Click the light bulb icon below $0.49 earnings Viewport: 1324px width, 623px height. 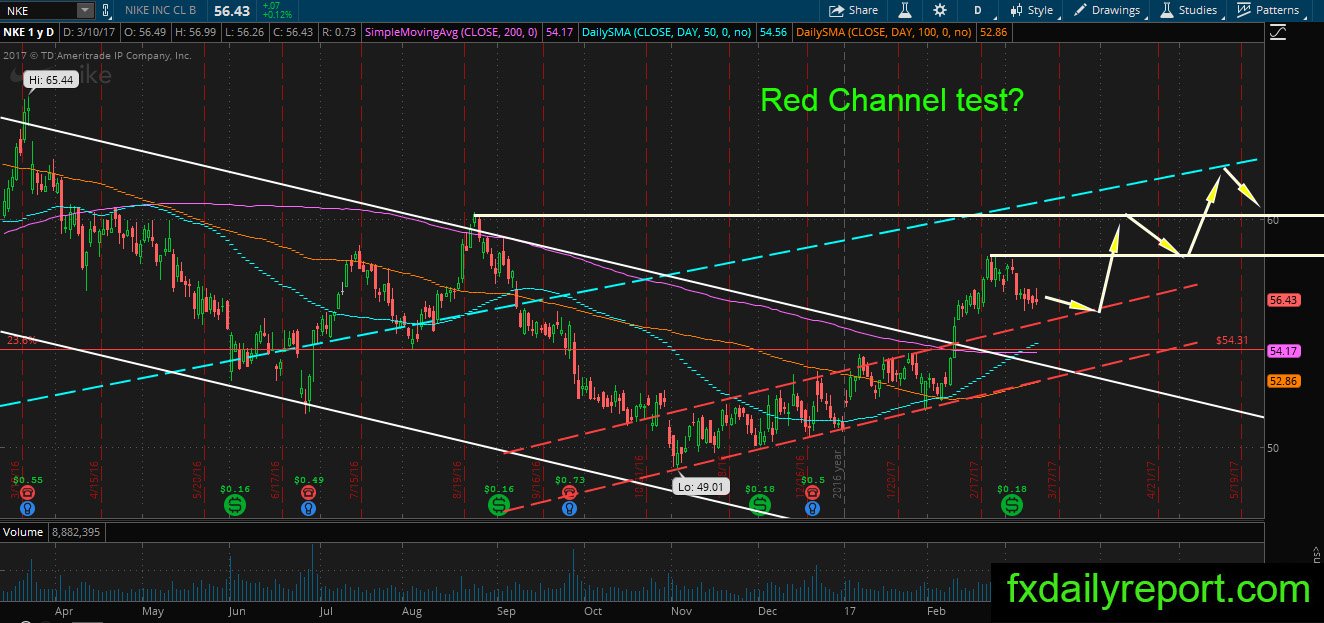(x=308, y=507)
